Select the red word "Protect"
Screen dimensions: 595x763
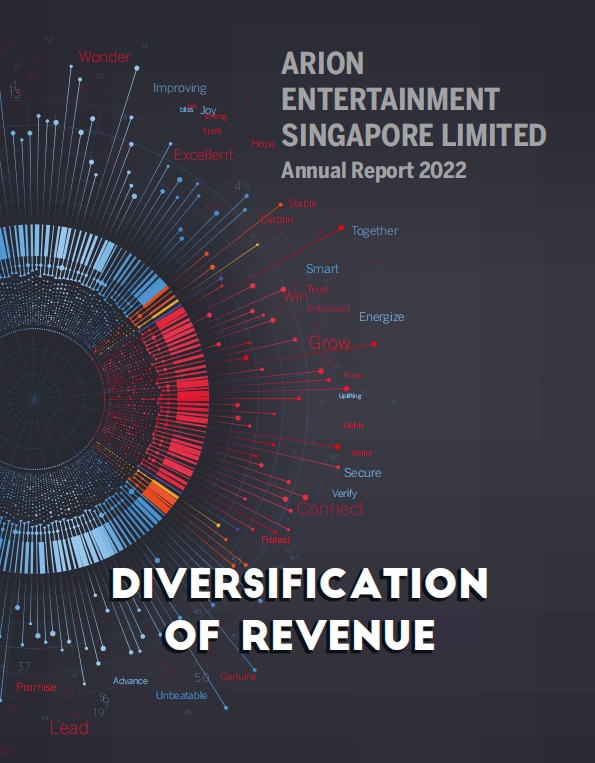275,540
